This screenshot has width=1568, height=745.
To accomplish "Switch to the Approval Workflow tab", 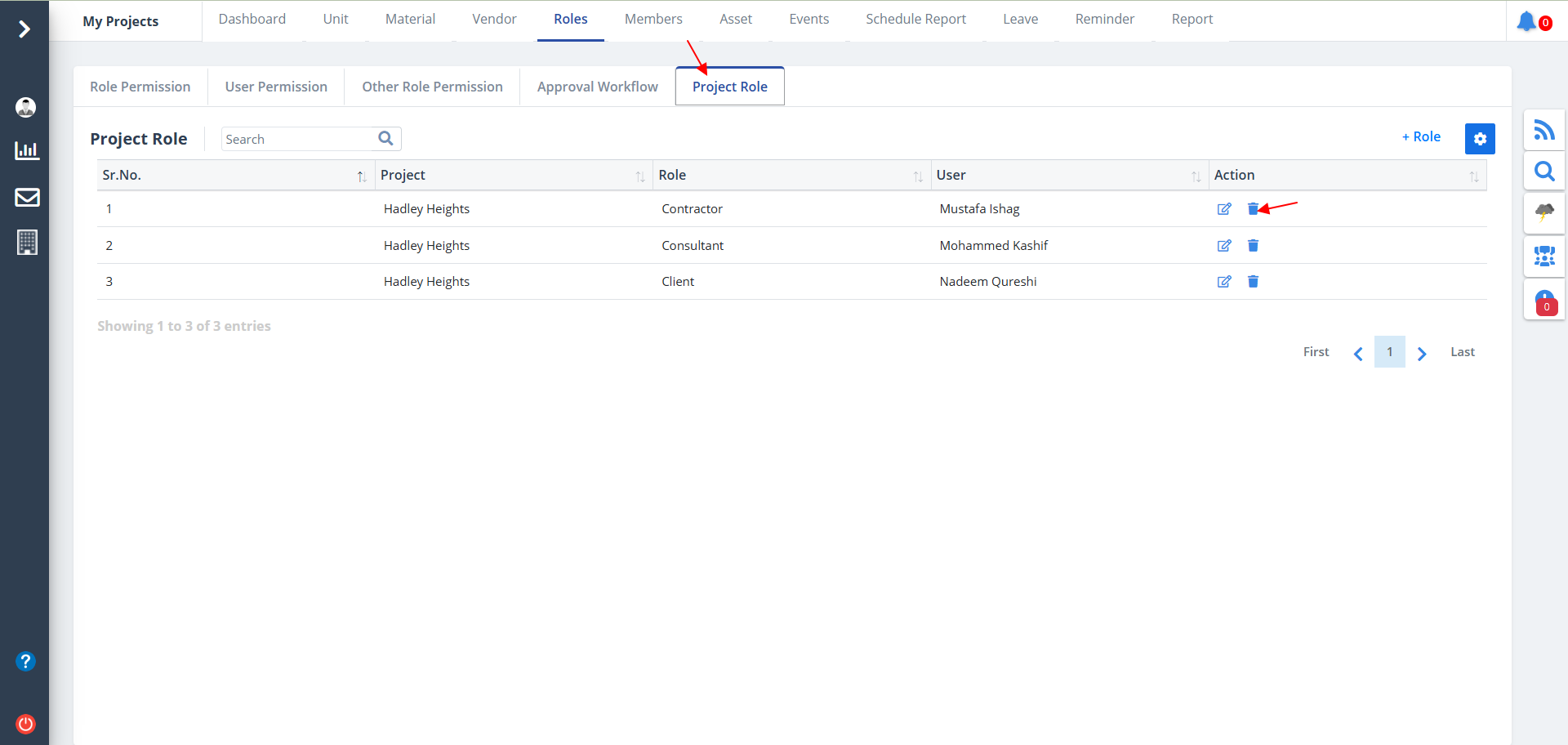I will pyautogui.click(x=597, y=87).
